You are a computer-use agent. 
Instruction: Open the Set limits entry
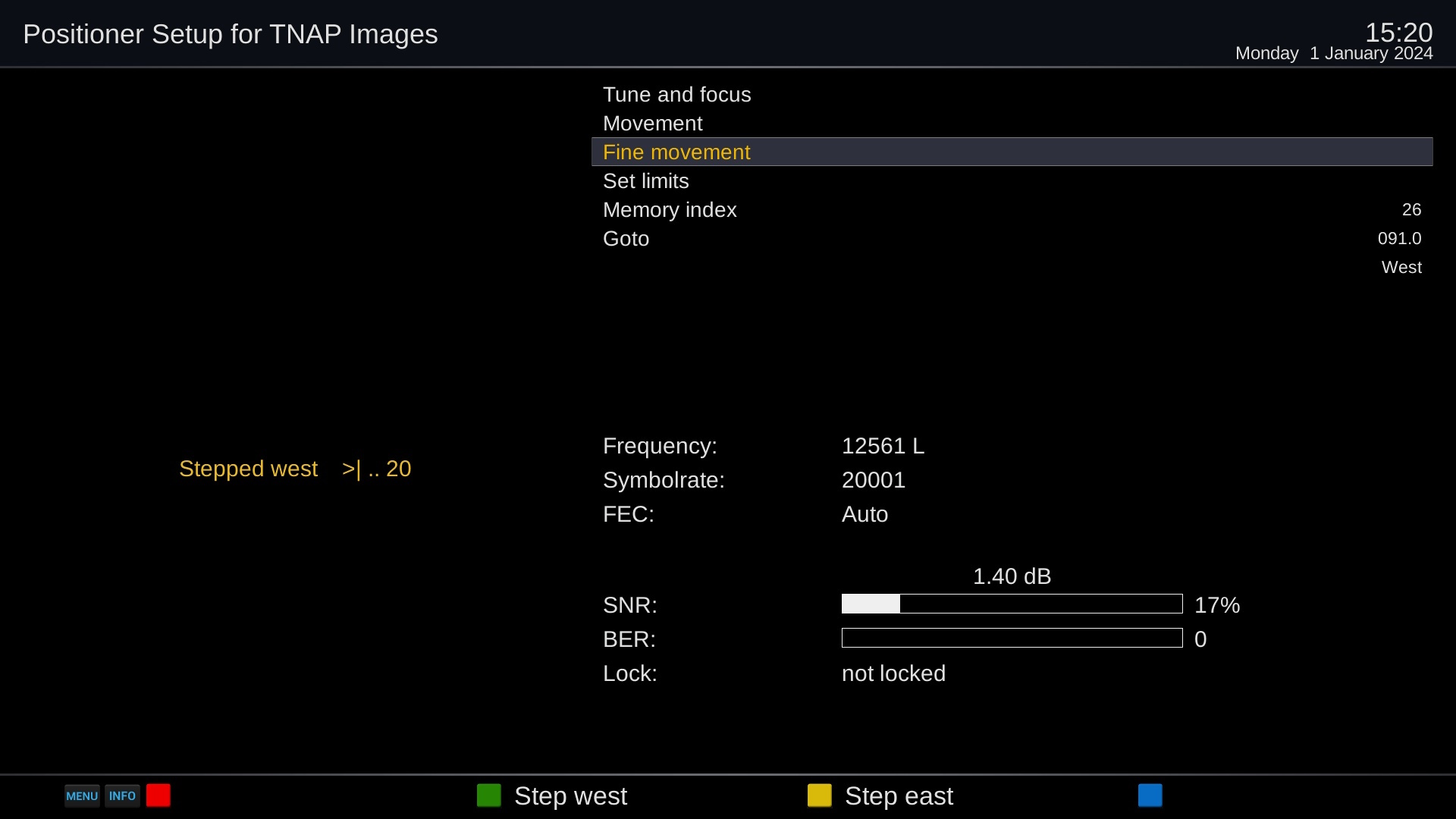(1012, 180)
